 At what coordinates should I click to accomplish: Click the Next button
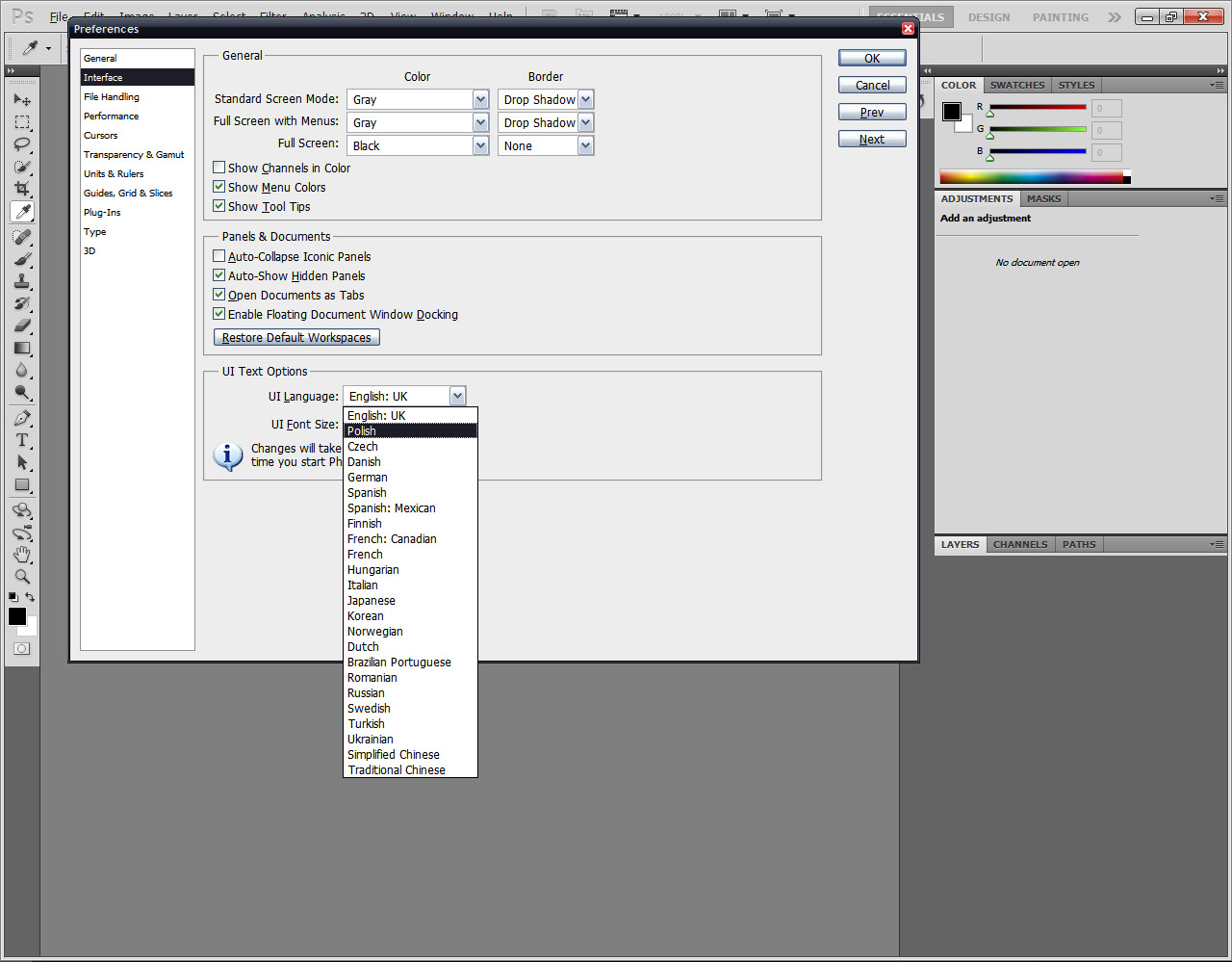(x=872, y=139)
